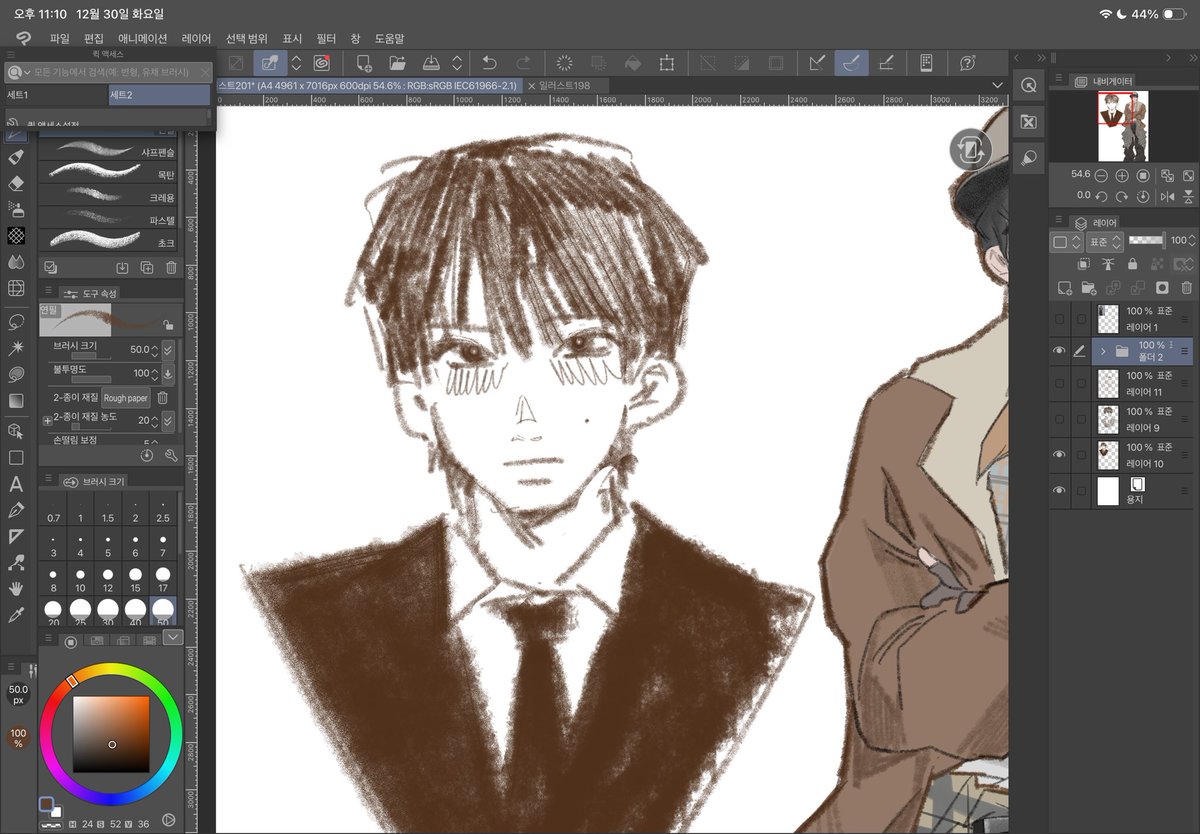1200x834 pixels.
Task: Open the opacity dynamics dropdown button
Action: [168, 374]
